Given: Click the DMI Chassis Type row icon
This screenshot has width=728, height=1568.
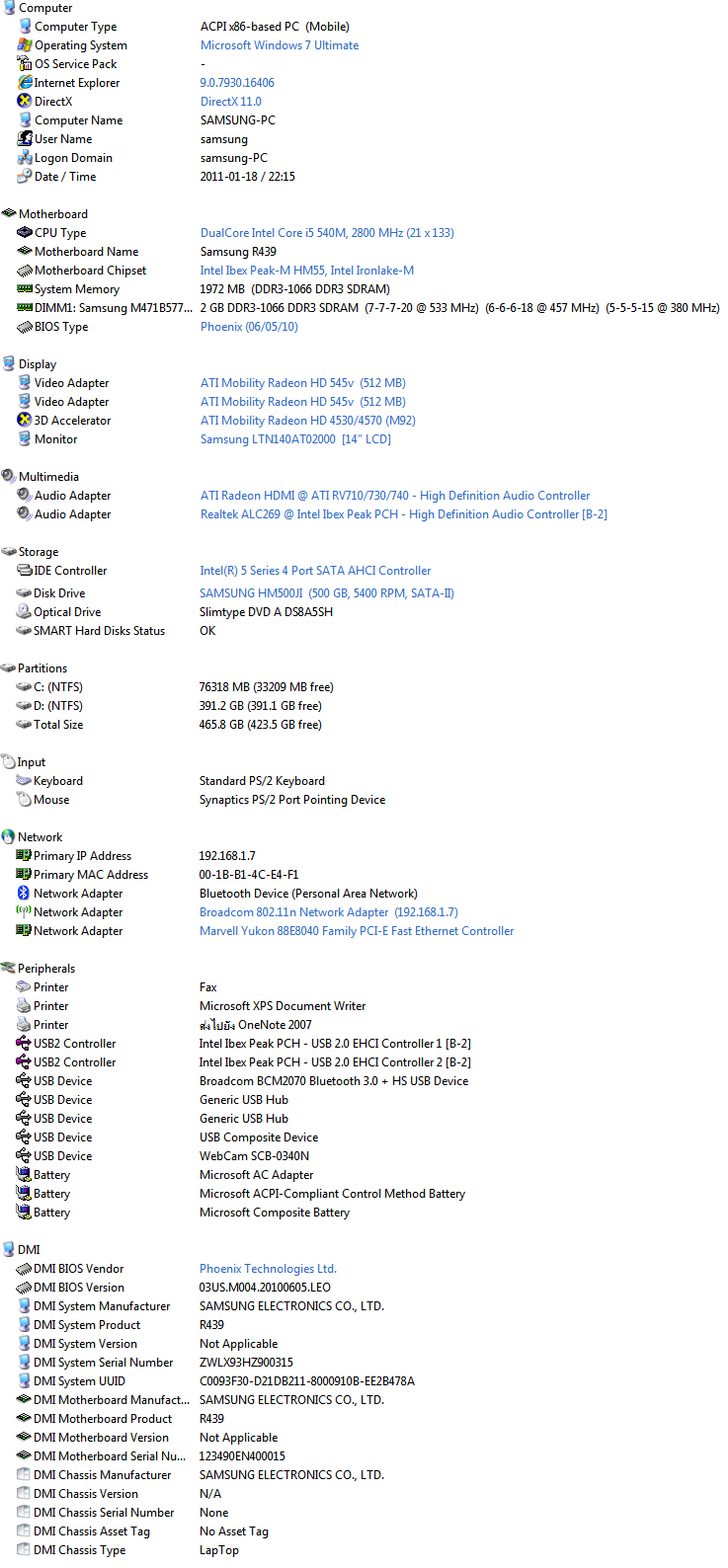Looking at the screenshot, I should click(24, 1550).
